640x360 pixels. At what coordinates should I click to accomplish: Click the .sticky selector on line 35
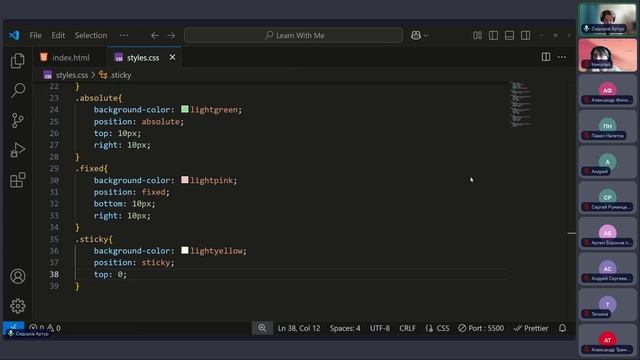coord(94,239)
